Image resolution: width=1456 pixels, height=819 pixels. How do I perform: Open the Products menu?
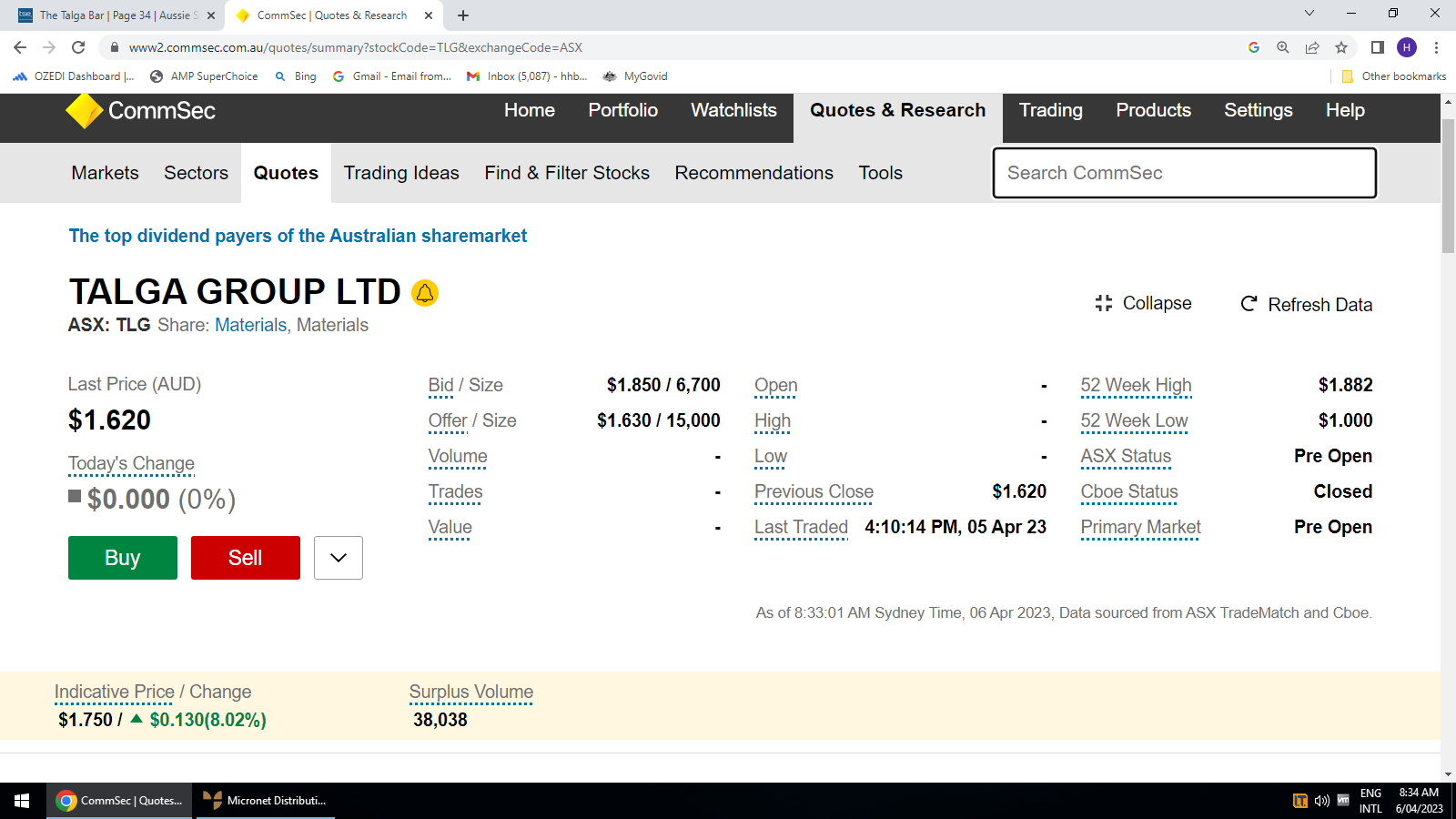point(1154,110)
